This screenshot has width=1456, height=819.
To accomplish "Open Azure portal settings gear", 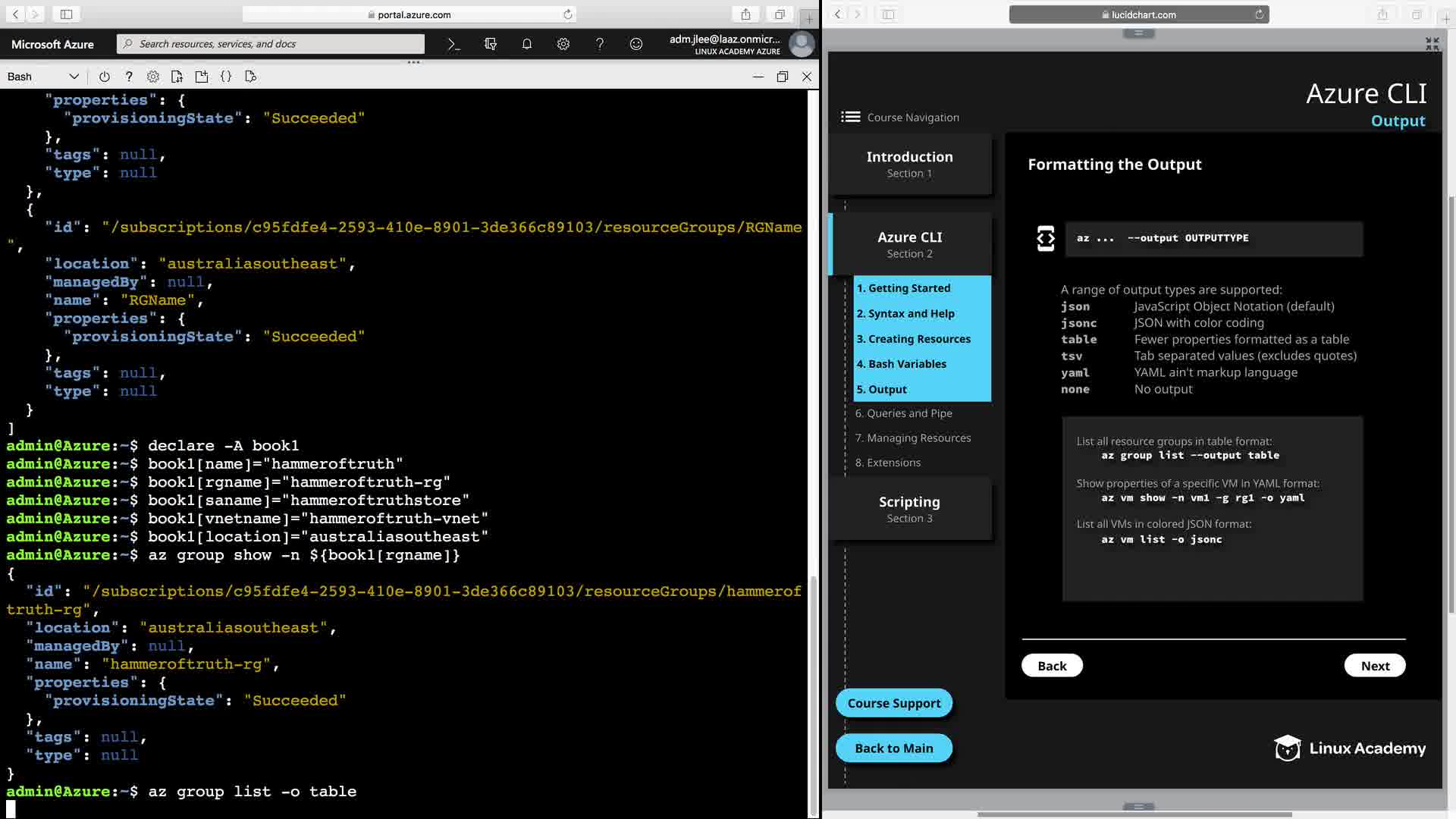I will [563, 44].
